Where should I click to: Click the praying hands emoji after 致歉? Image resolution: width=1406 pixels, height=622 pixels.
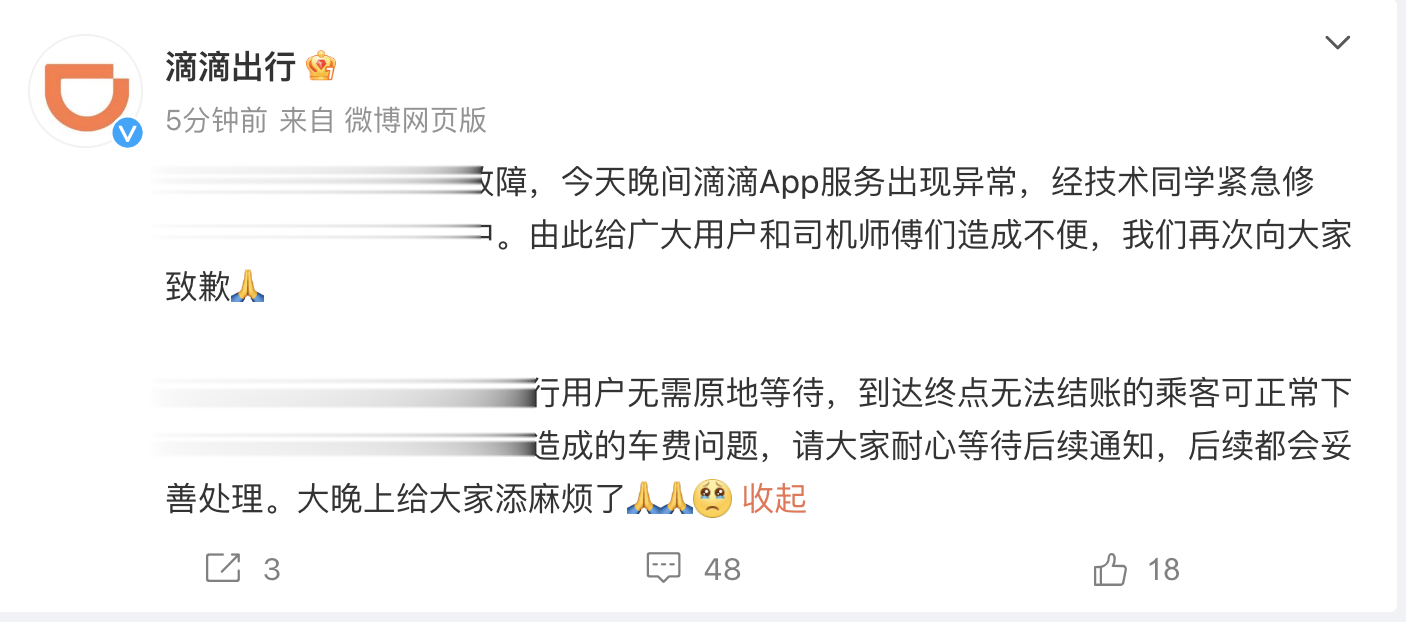pyautogui.click(x=248, y=288)
